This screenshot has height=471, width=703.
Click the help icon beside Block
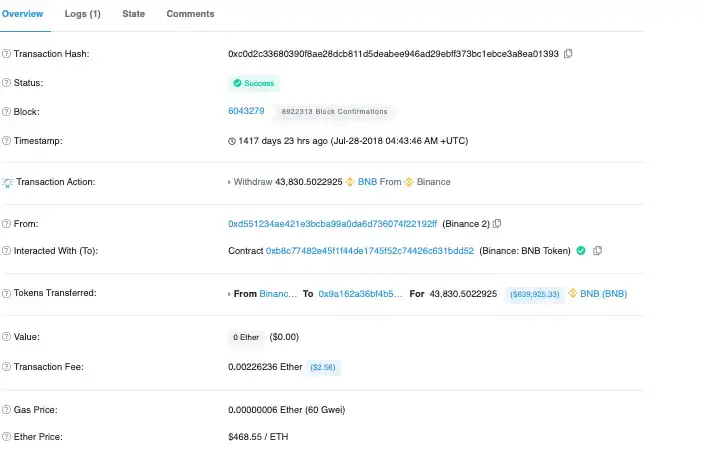(x=6, y=112)
